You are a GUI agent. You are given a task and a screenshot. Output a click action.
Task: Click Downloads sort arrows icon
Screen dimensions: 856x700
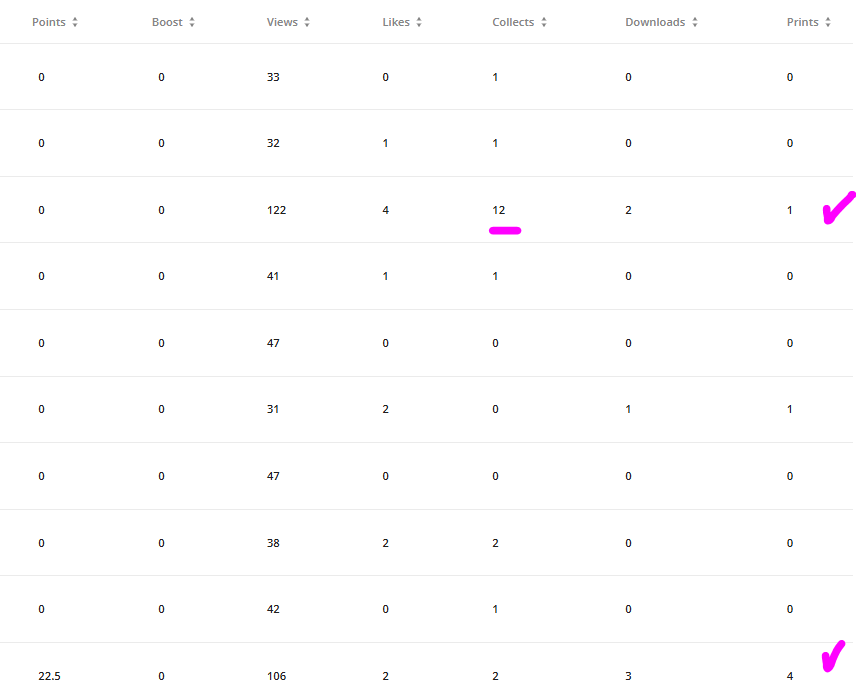coord(695,22)
